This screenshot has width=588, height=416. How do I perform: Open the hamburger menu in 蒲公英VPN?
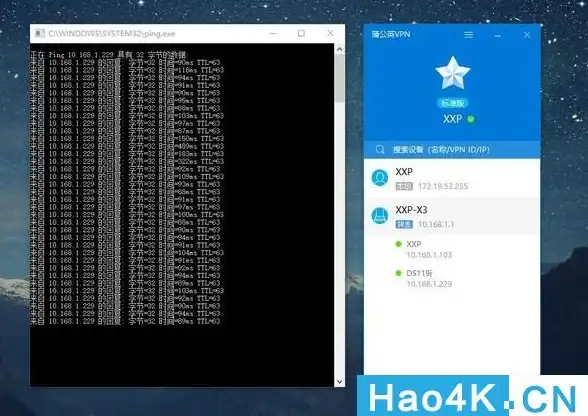(x=468, y=35)
